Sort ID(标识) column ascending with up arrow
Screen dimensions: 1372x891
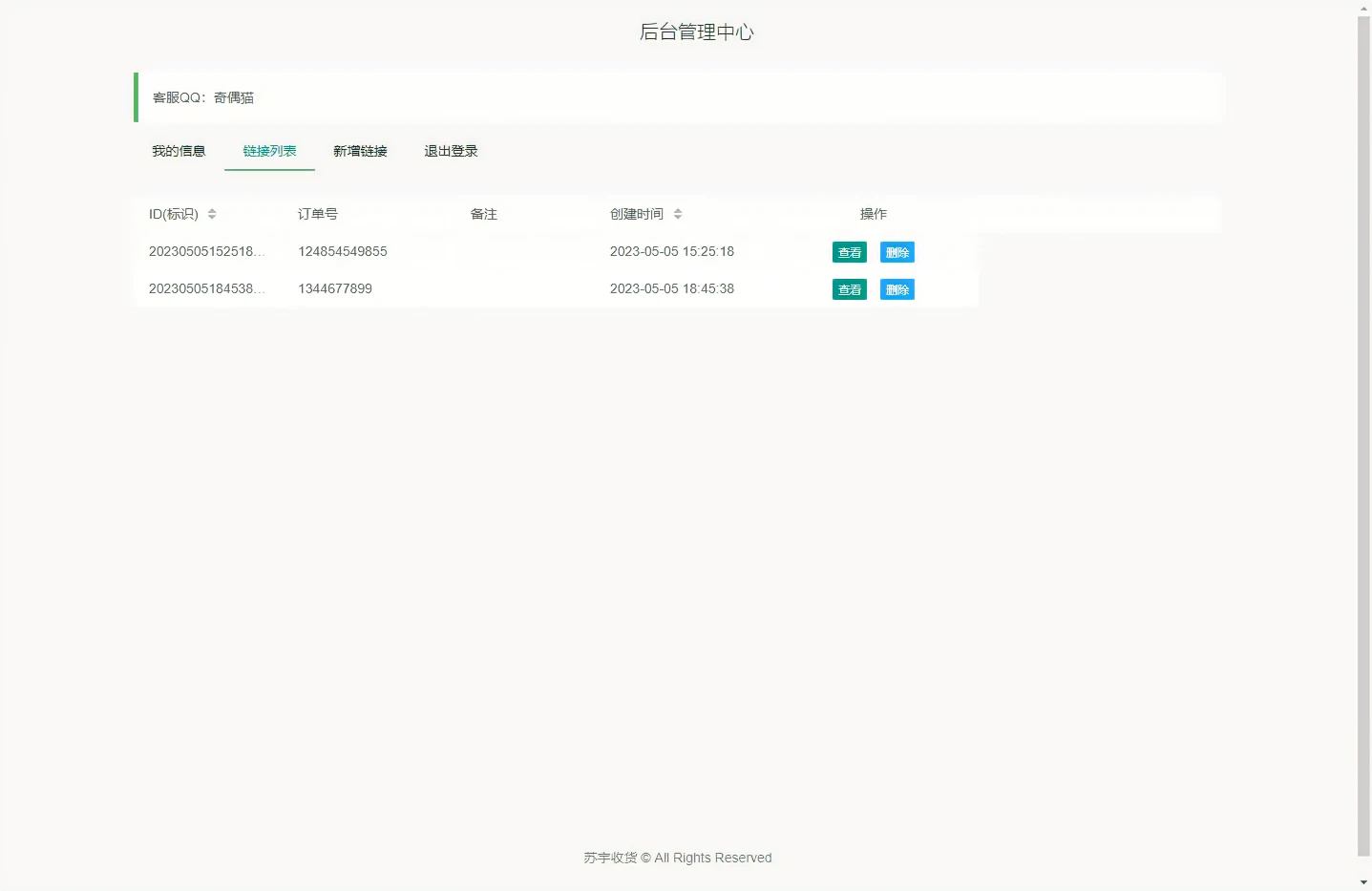212,210
